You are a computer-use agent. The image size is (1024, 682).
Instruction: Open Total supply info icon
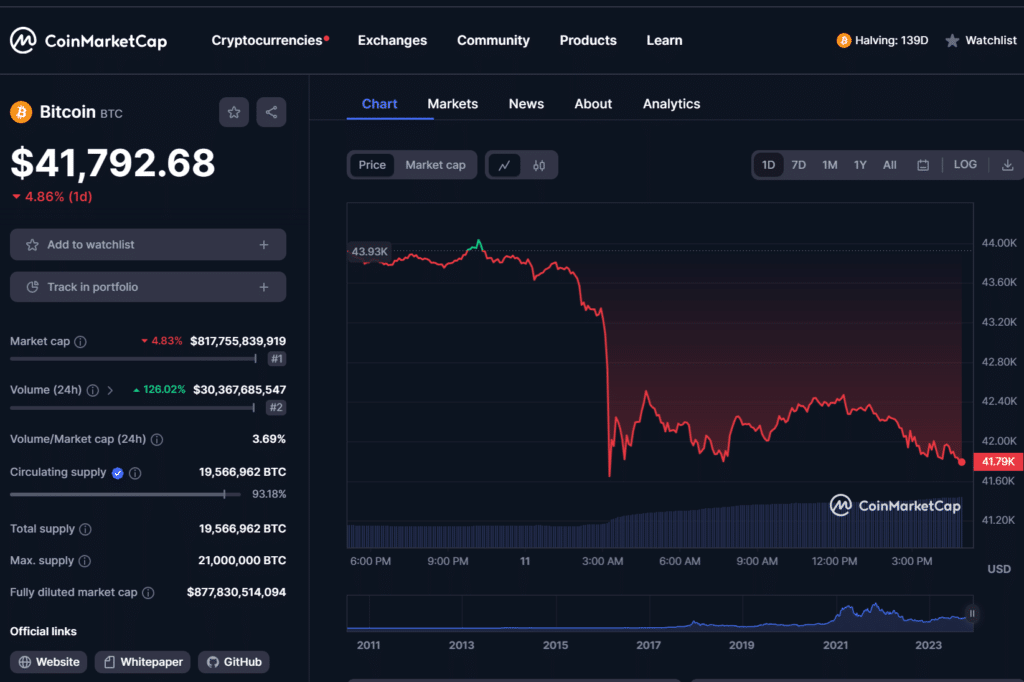click(x=86, y=529)
